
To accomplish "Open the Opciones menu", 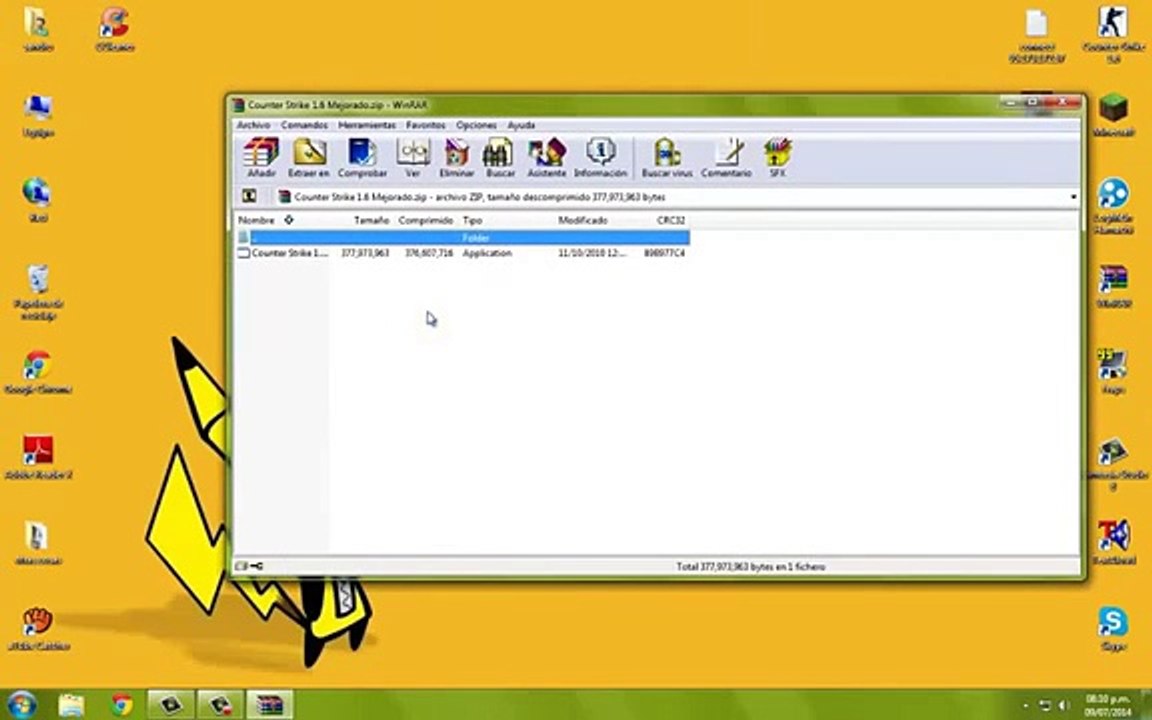I will (x=476, y=125).
